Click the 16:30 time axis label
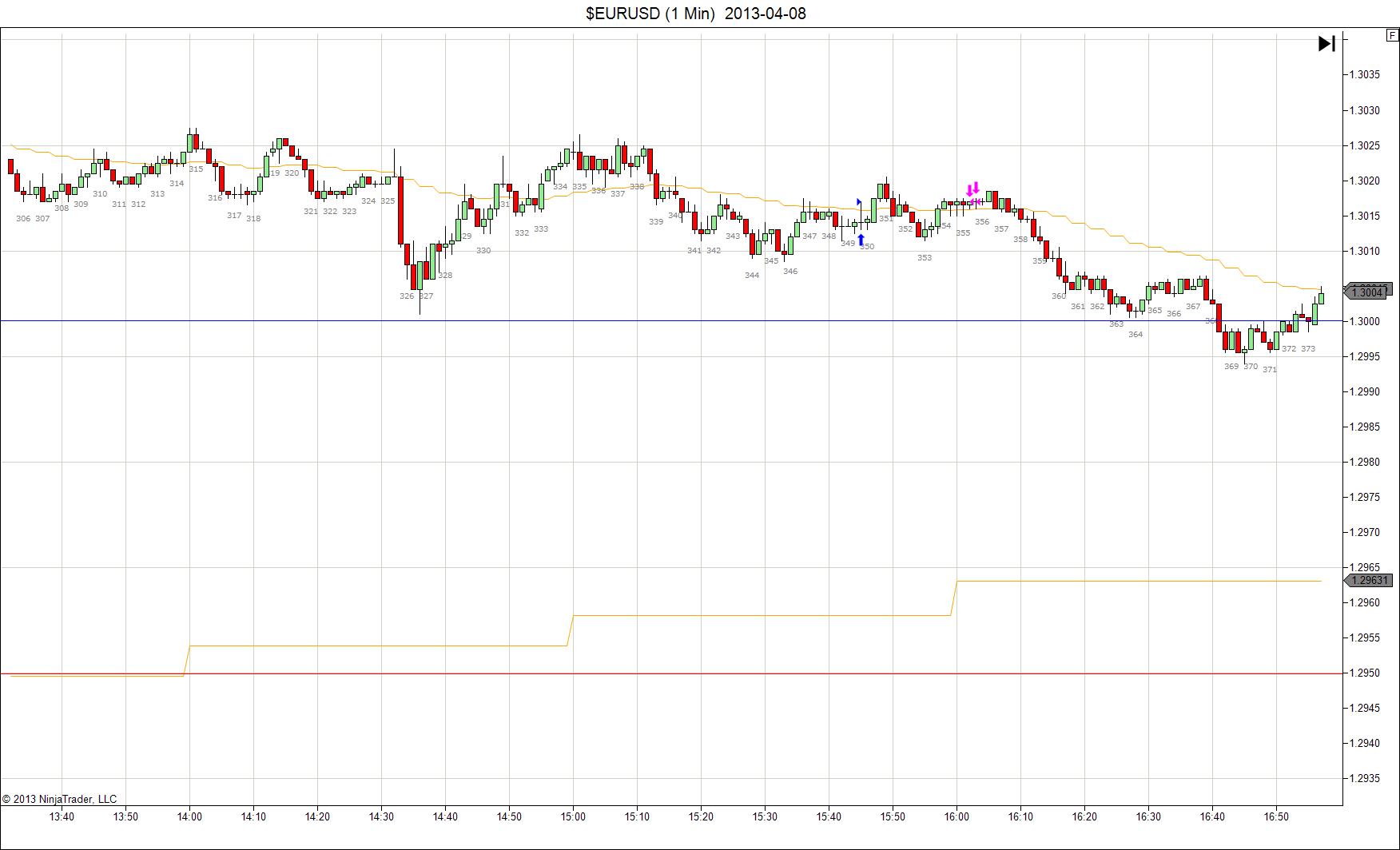Viewport: 1400px width, 850px height. [x=1148, y=816]
